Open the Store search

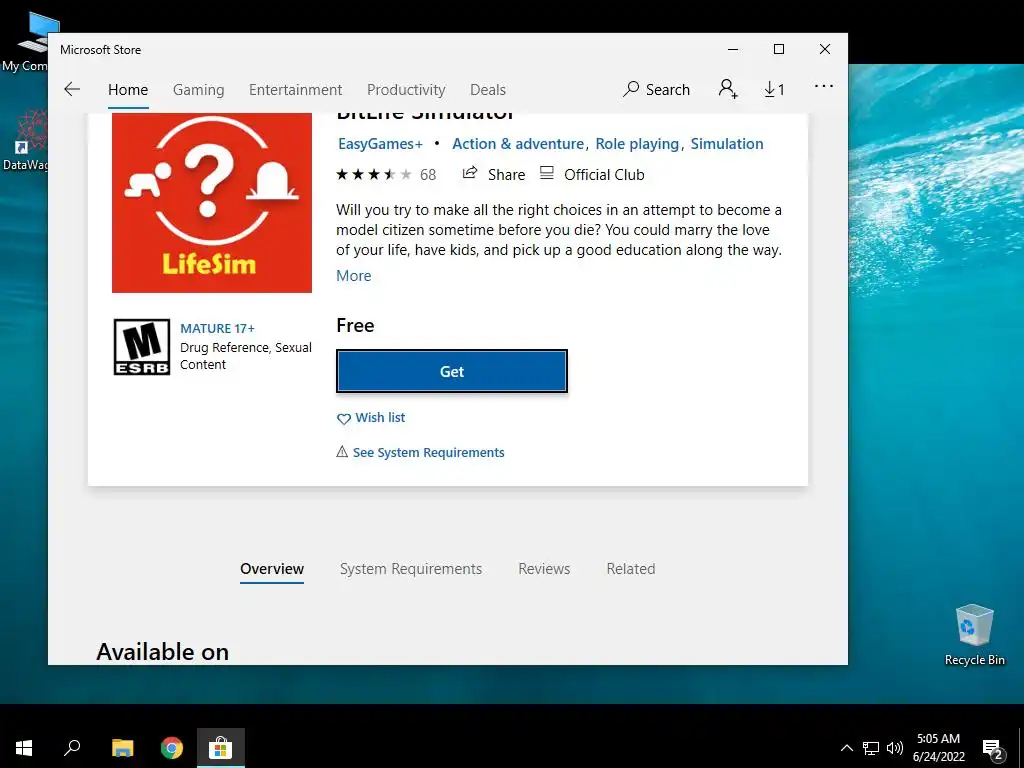tap(656, 89)
